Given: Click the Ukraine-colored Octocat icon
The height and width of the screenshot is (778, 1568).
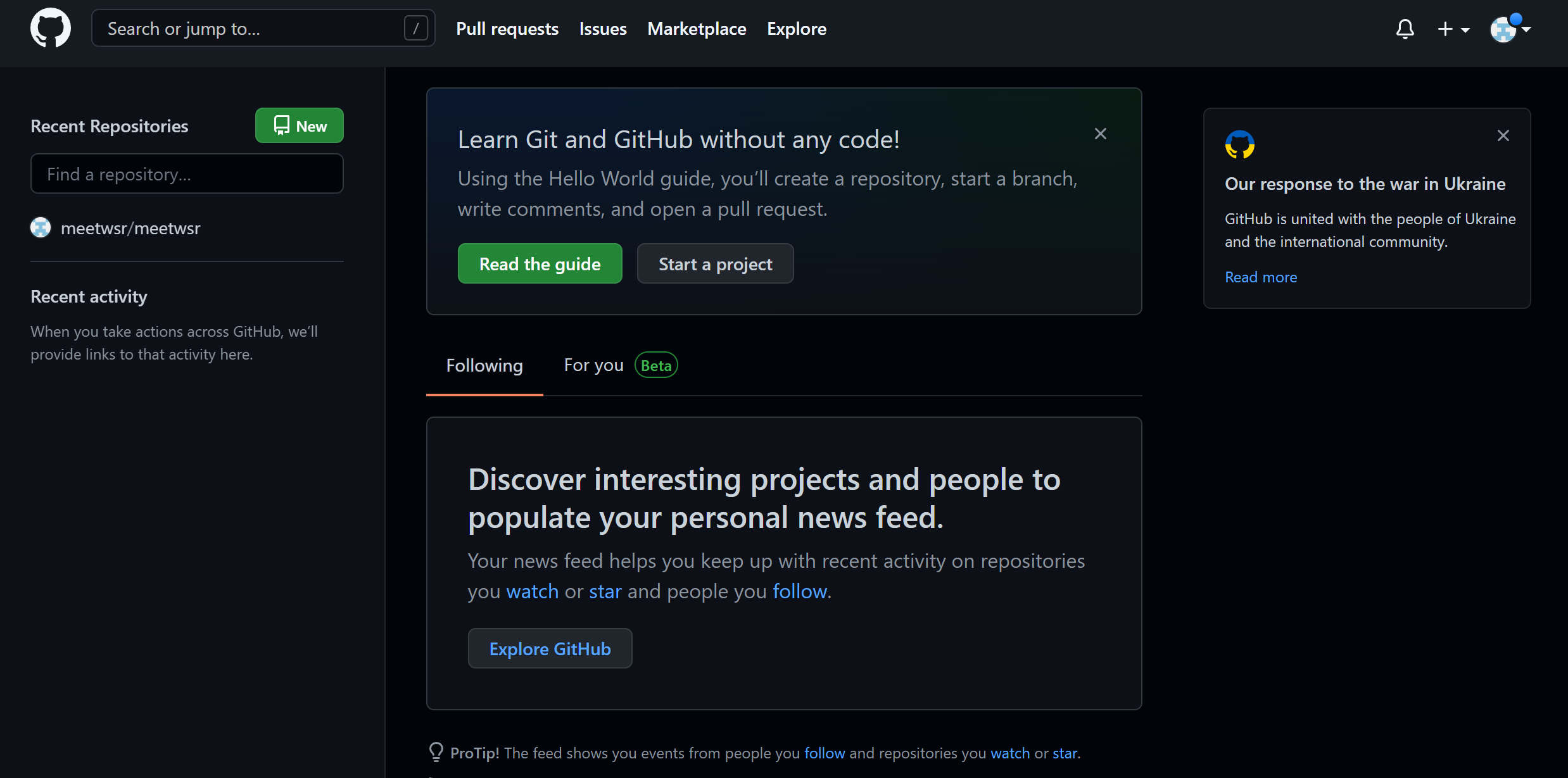Looking at the screenshot, I should pos(1240,144).
